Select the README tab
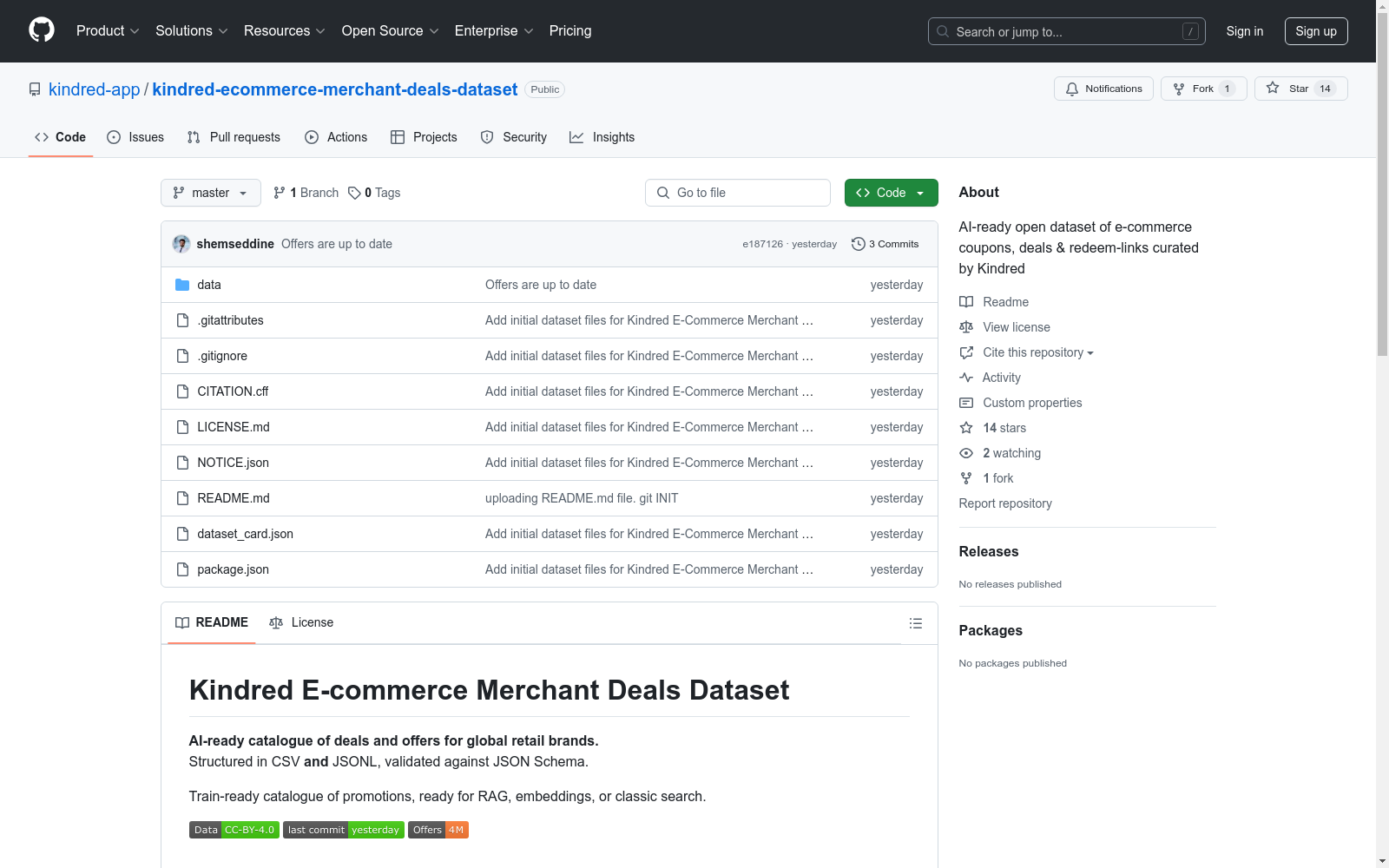1389x868 pixels. click(x=212, y=622)
